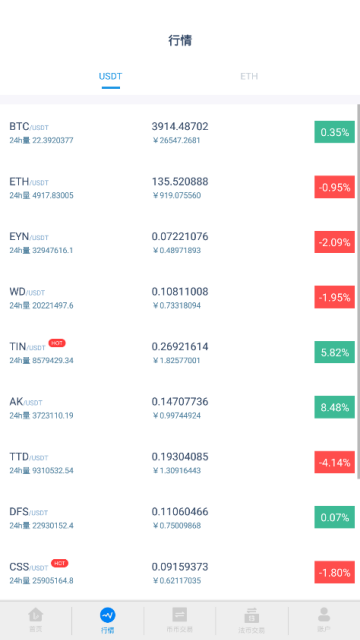The width and height of the screenshot is (360, 640).
Task: Select the USDT market tab
Action: (111, 76)
